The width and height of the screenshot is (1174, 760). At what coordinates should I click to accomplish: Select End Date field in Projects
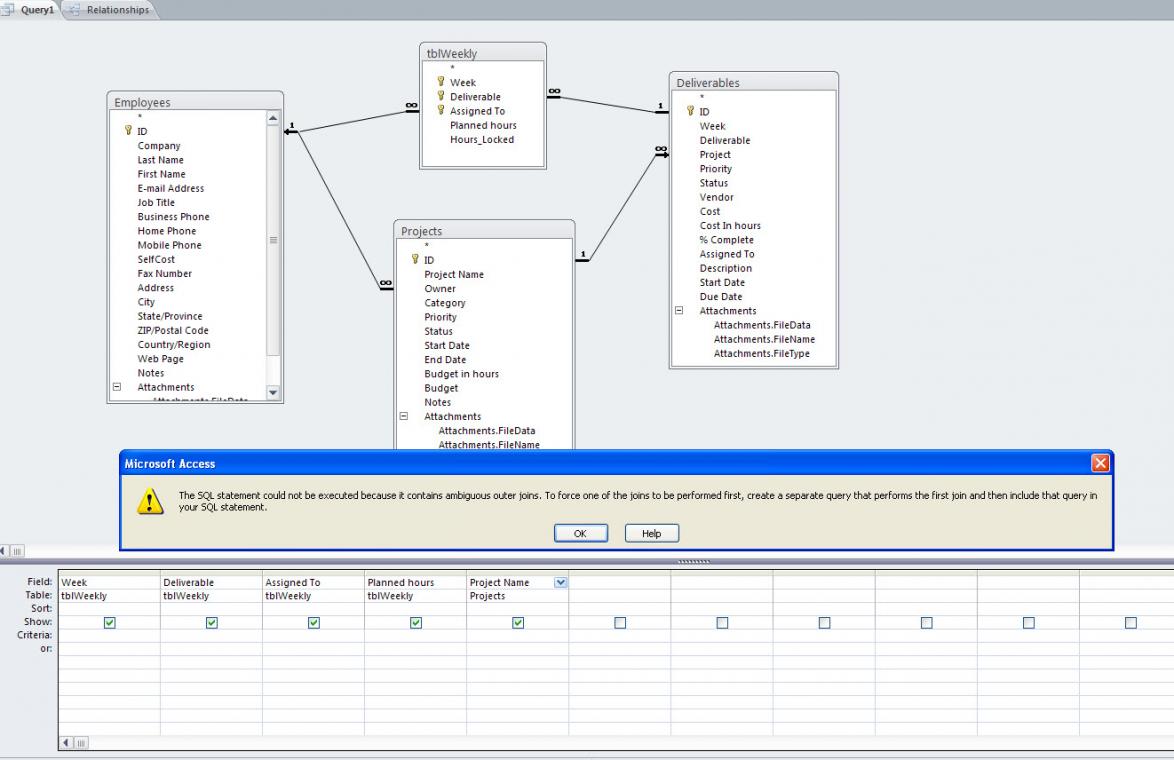[x=445, y=359]
